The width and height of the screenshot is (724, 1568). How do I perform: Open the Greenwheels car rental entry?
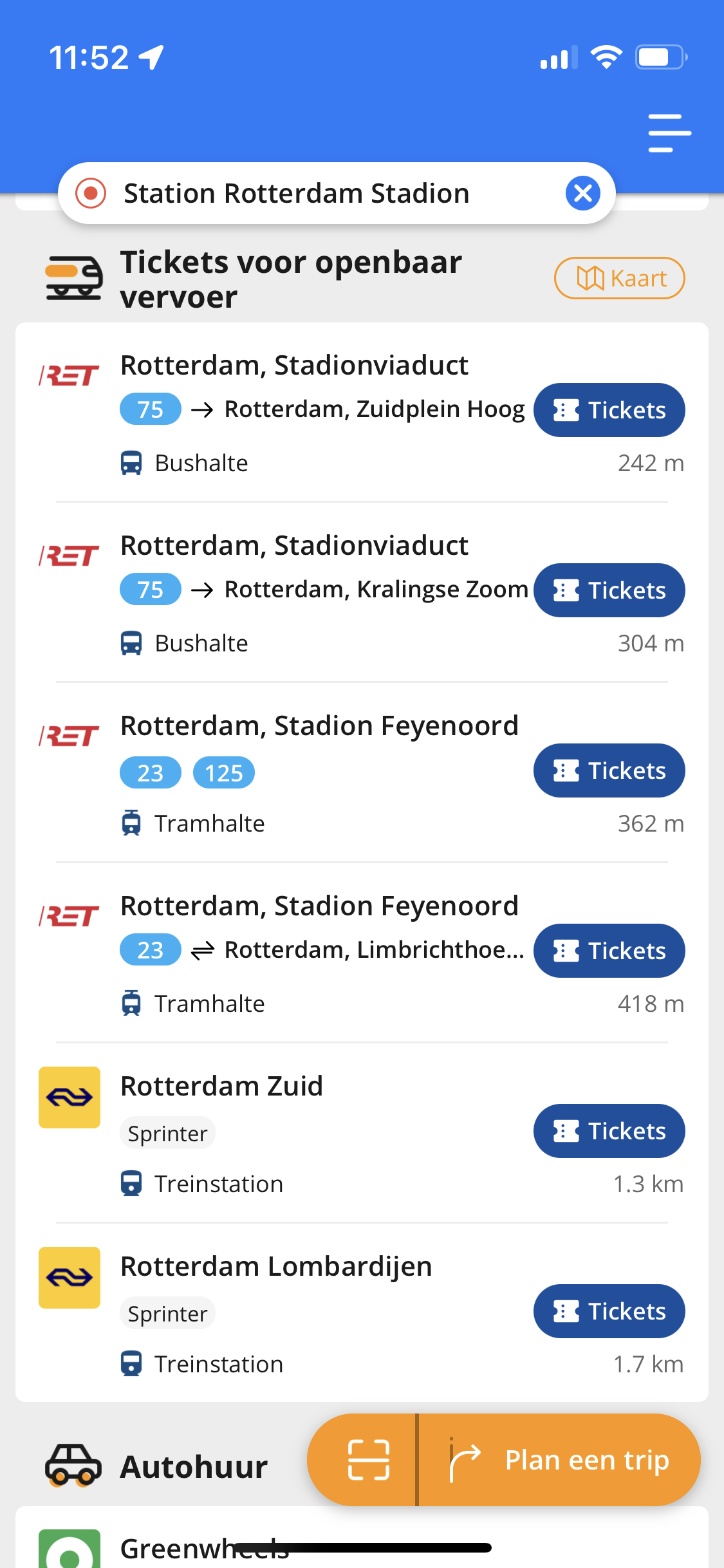pyautogui.click(x=362, y=1540)
